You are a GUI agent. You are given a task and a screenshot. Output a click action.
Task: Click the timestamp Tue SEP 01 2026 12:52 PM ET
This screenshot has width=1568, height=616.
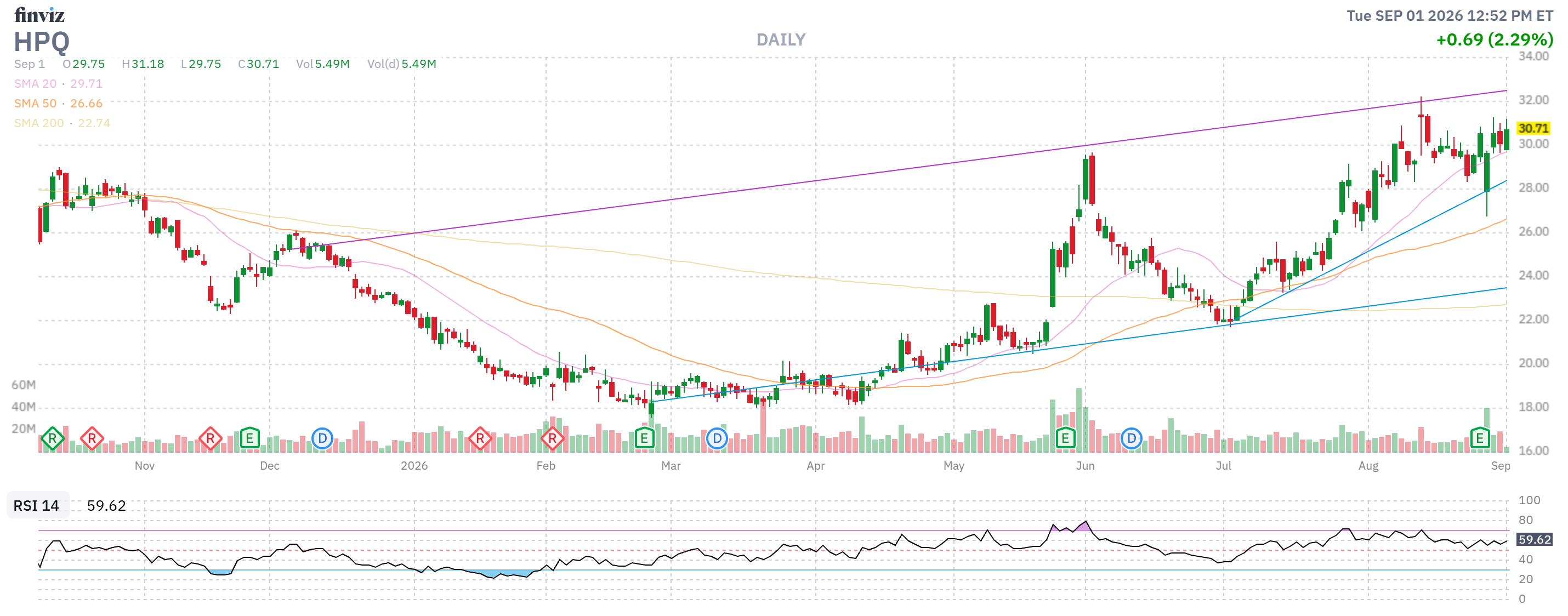tap(1450, 16)
